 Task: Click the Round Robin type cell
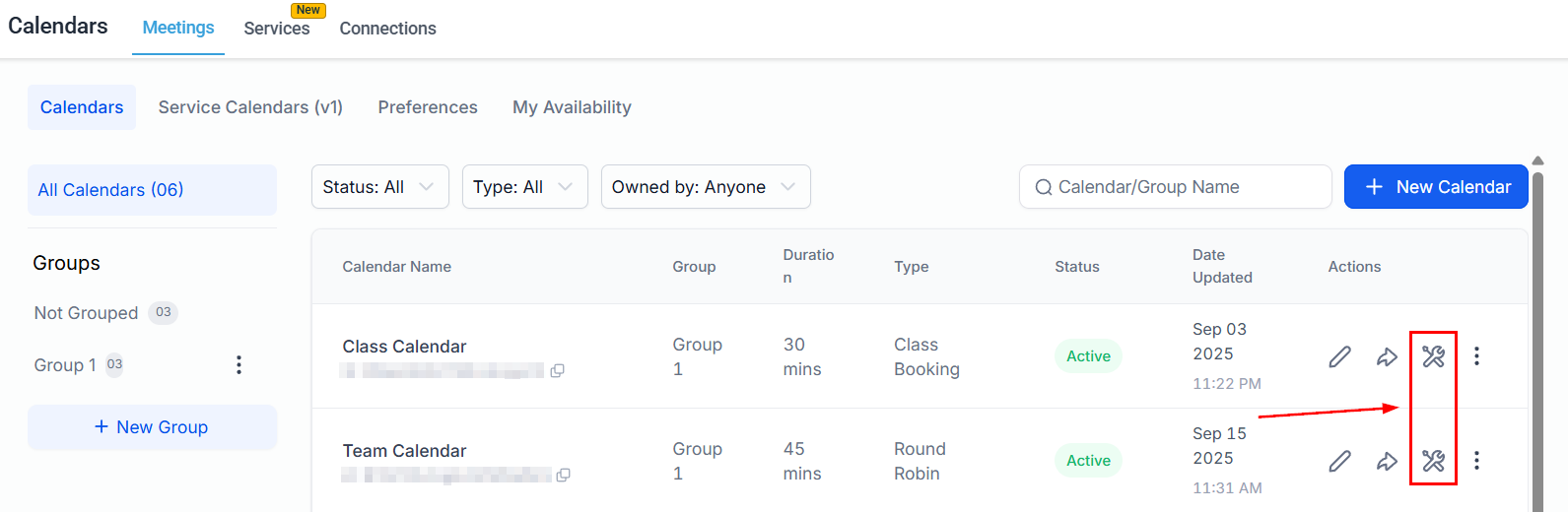[x=920, y=461]
